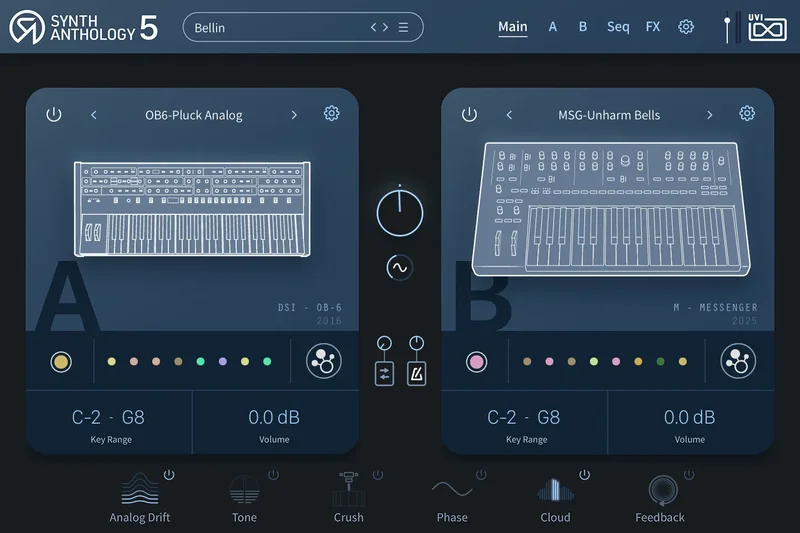Select previous sound for layer A
Screen dimensions: 800x533
click(x=93, y=115)
